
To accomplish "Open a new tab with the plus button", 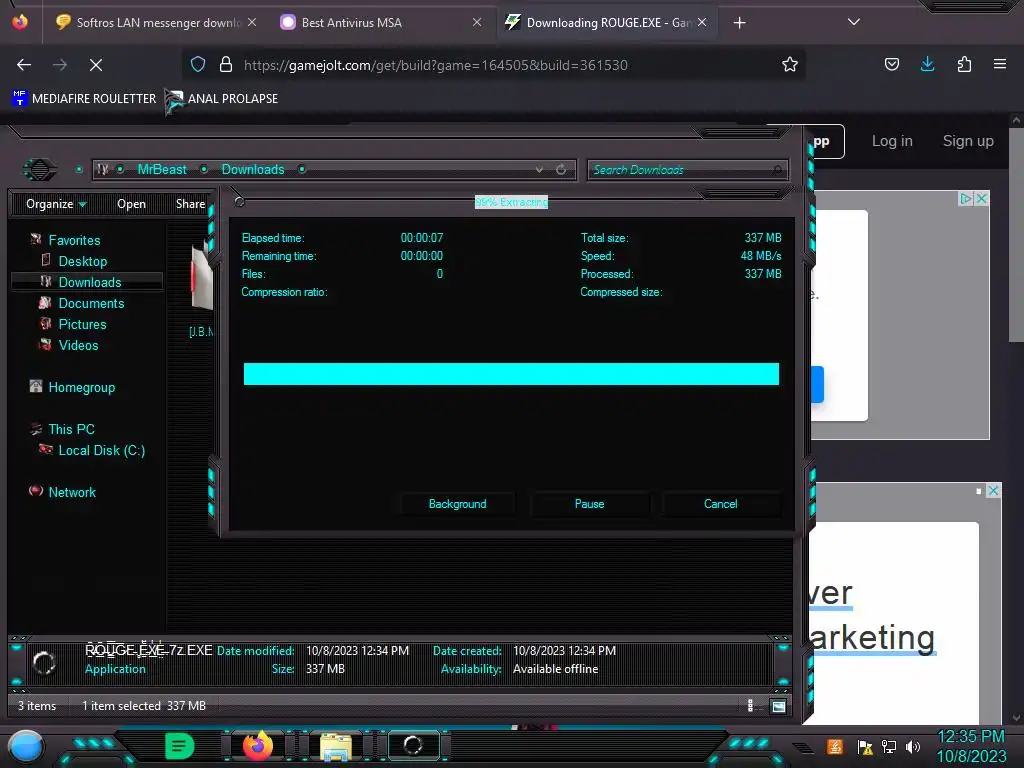I will 739,23.
